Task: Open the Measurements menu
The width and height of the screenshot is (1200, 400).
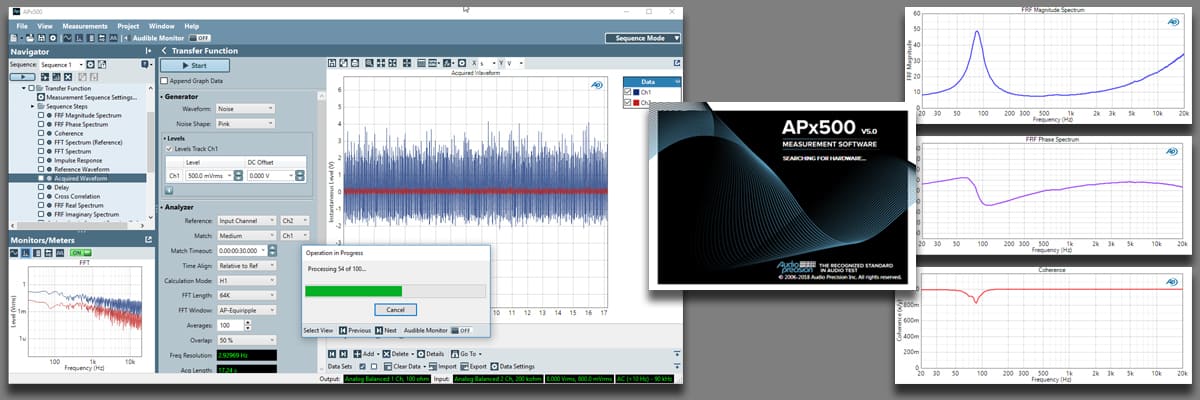Action: pyautogui.click(x=84, y=25)
